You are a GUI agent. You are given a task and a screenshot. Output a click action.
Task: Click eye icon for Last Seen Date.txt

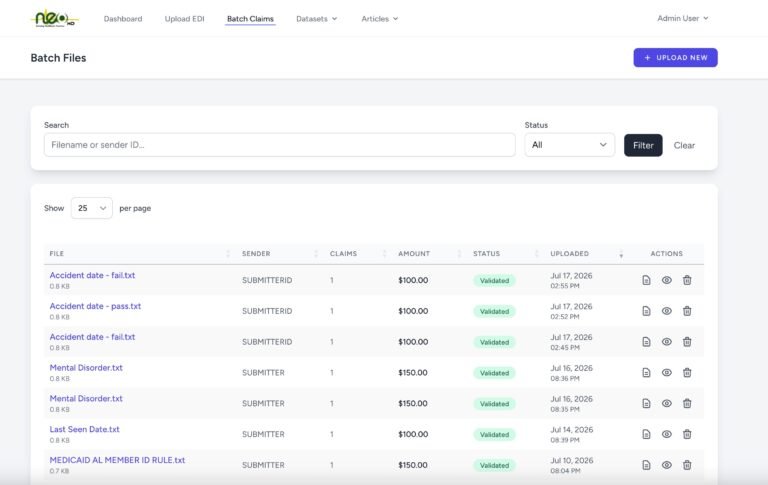667,434
